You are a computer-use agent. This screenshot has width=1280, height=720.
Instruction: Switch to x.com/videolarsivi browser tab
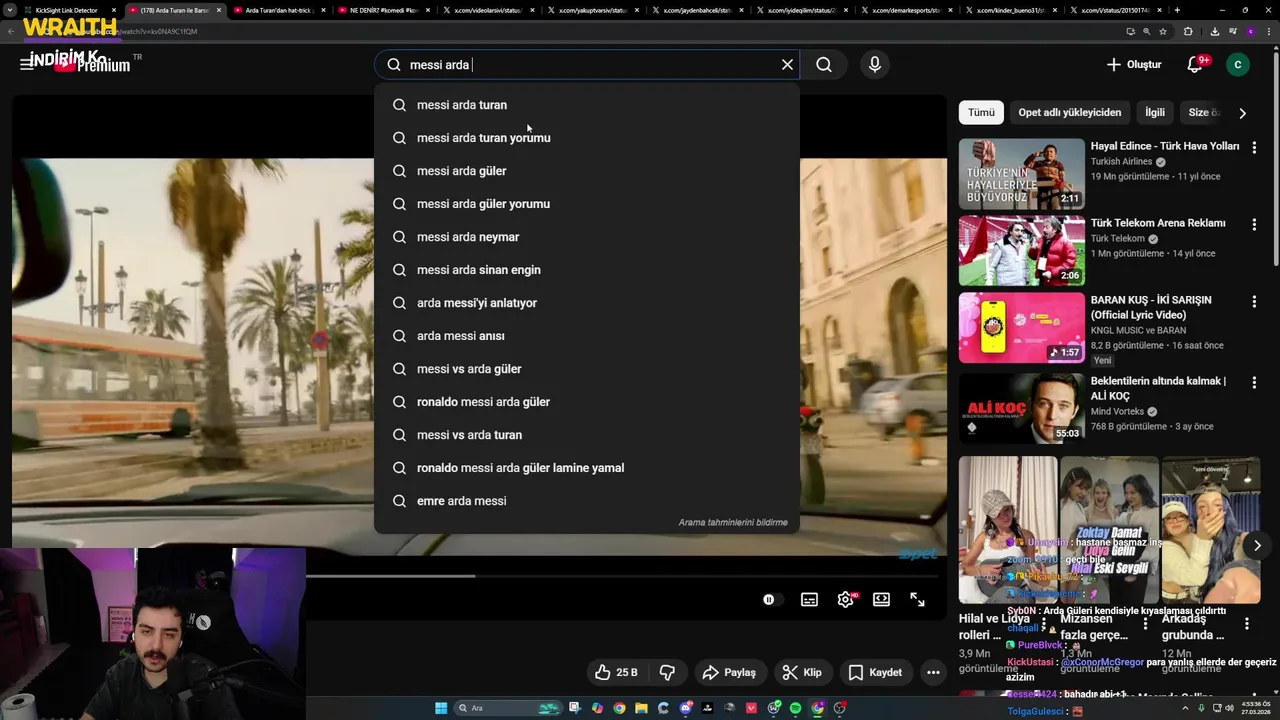(487, 10)
